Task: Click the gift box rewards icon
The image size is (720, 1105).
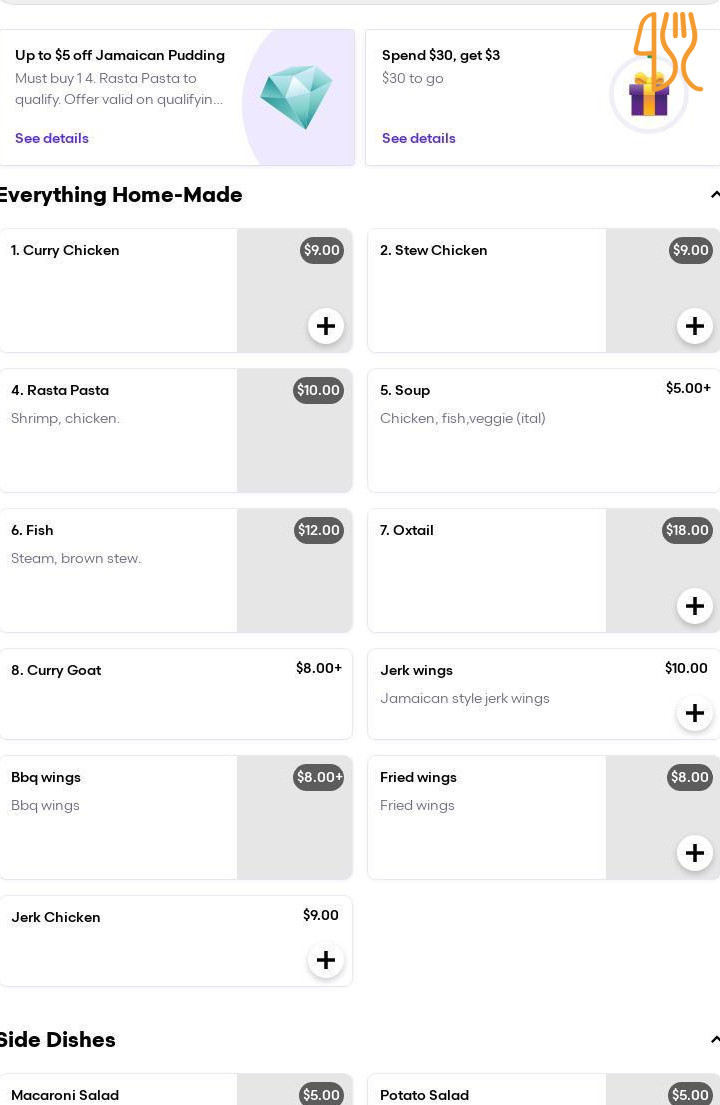Action: [x=649, y=95]
